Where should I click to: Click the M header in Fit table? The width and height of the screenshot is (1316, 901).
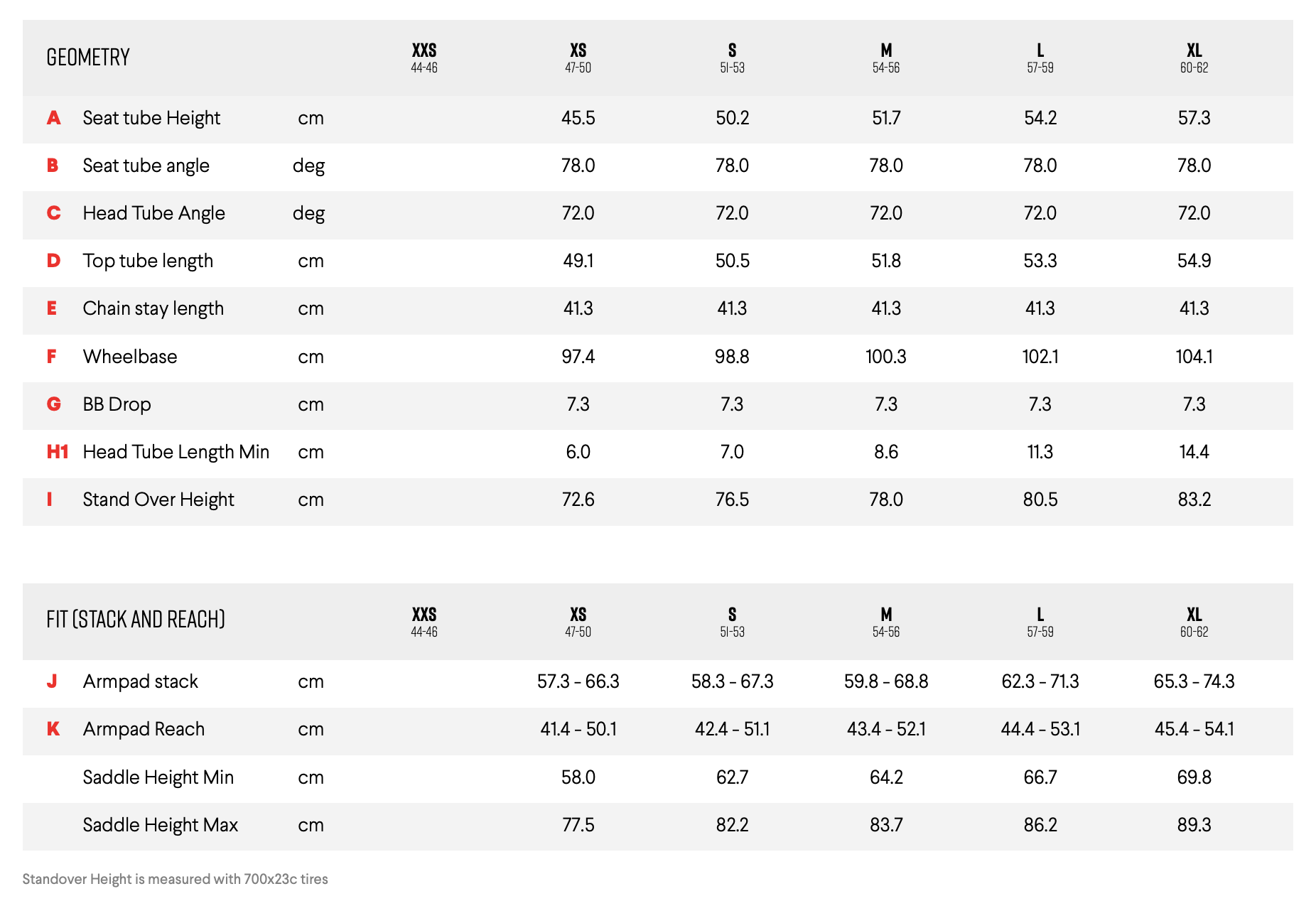tap(886, 621)
